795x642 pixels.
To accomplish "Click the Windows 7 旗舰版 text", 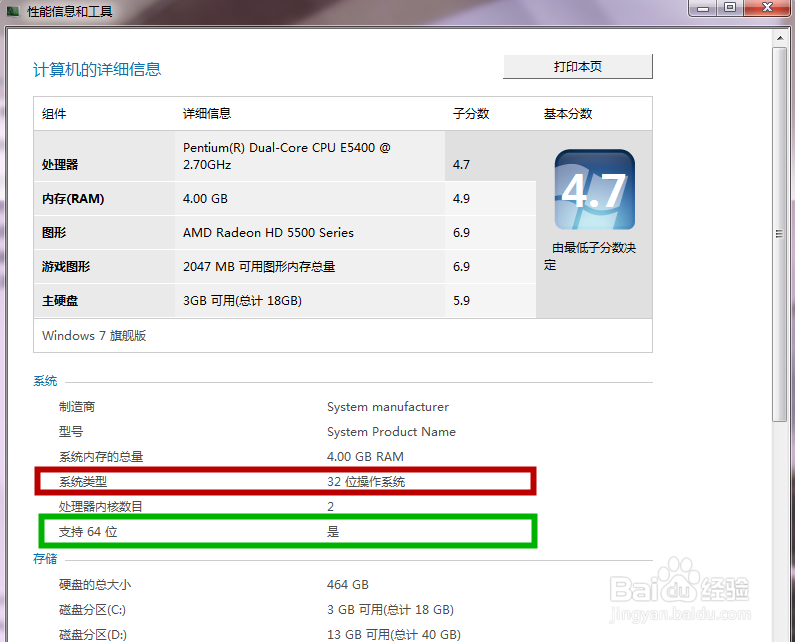I will (94, 336).
